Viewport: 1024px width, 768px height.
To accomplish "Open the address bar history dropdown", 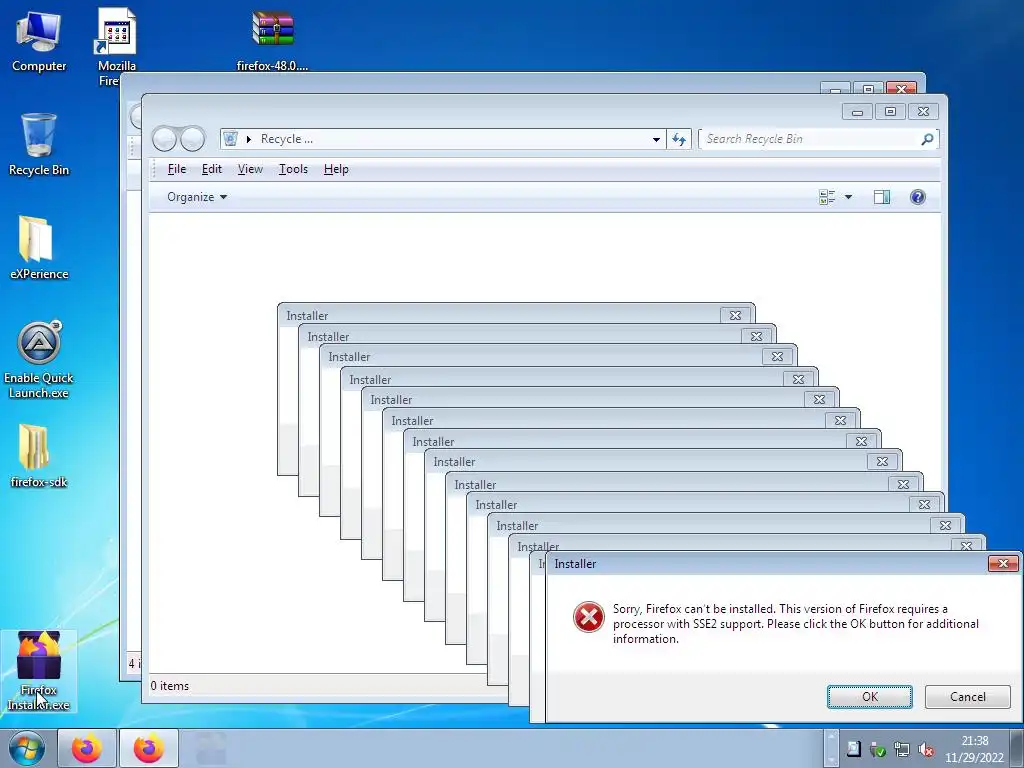I will click(x=656, y=139).
